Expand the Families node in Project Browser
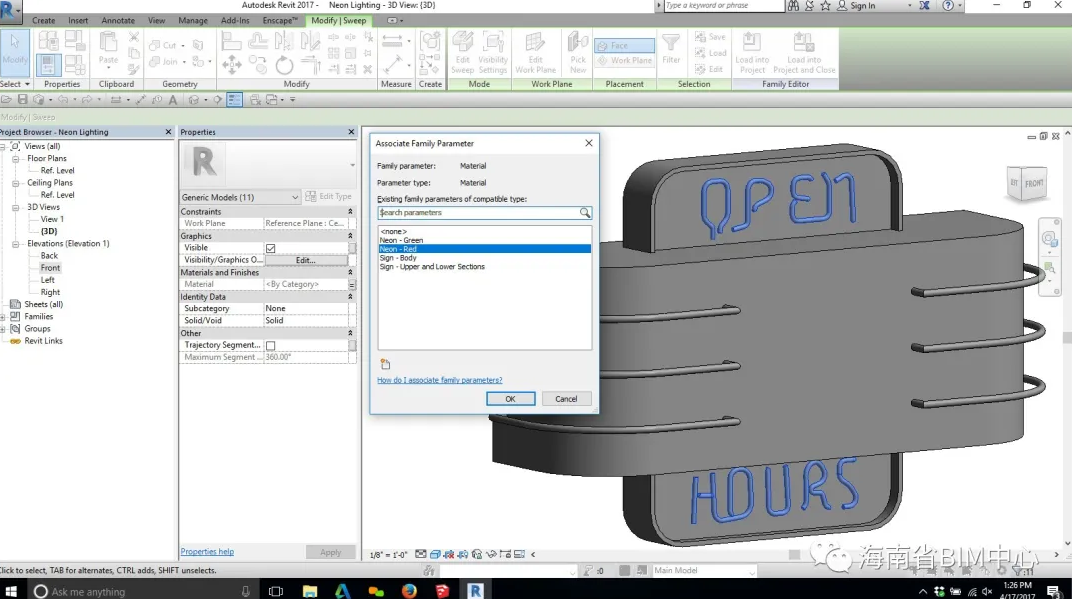 point(4,317)
